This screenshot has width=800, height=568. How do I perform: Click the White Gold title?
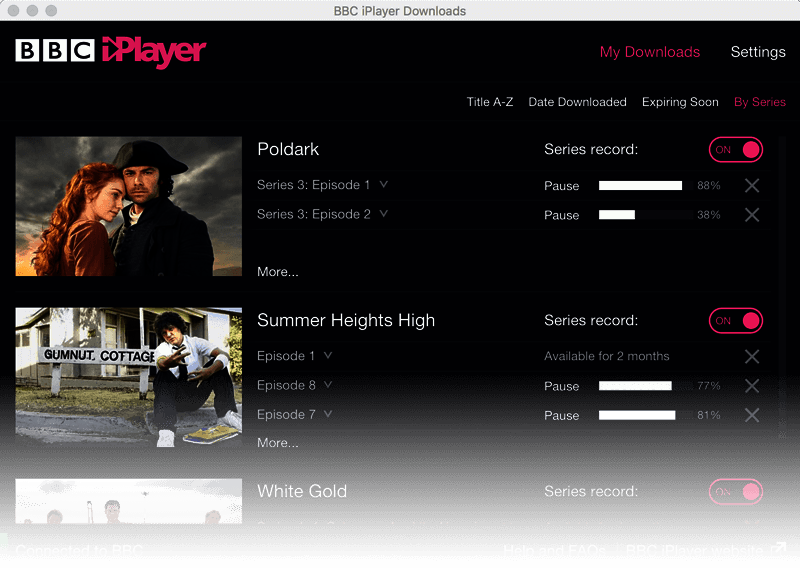pyautogui.click(x=302, y=491)
